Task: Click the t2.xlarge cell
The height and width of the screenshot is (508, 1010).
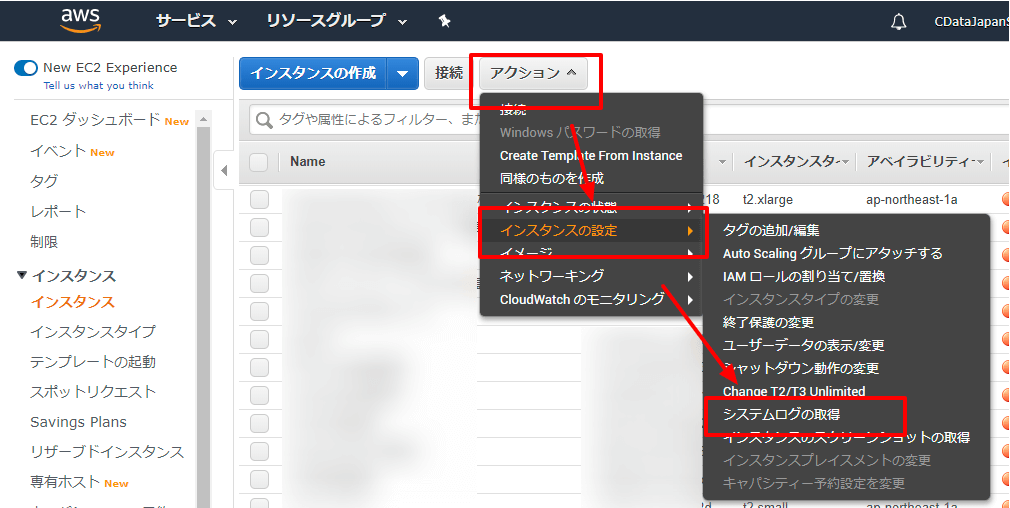Action: pos(768,200)
